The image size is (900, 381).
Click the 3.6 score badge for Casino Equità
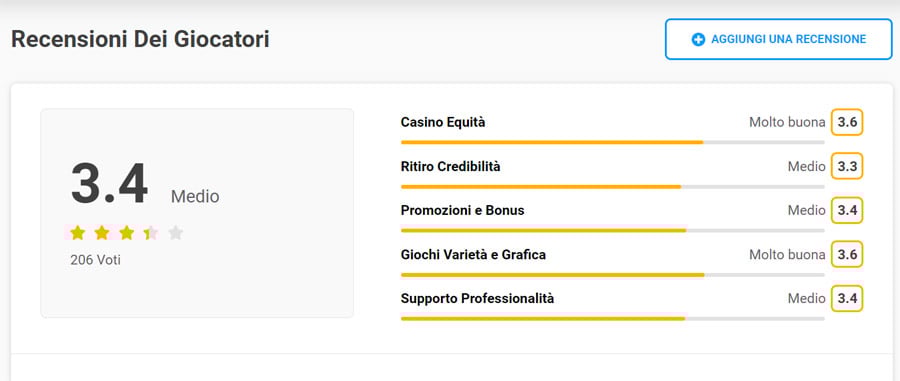tap(847, 122)
